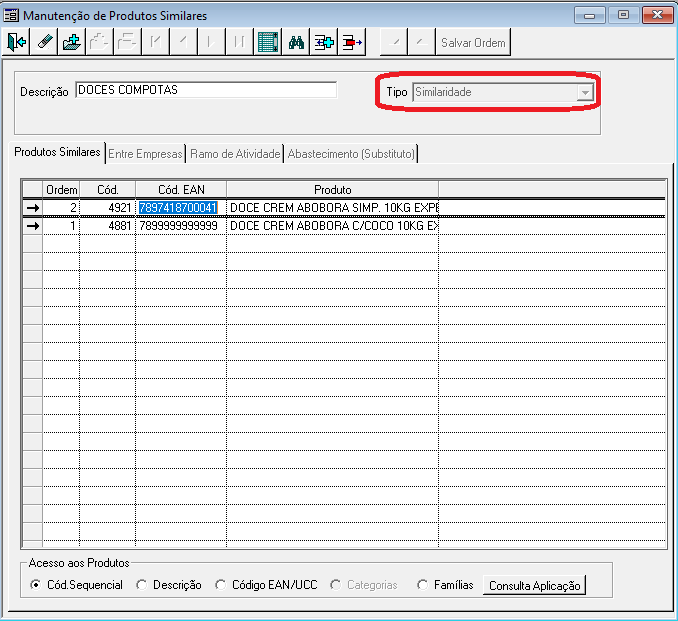The image size is (678, 621).
Task: Click code cell 4881
Action: pos(108,226)
